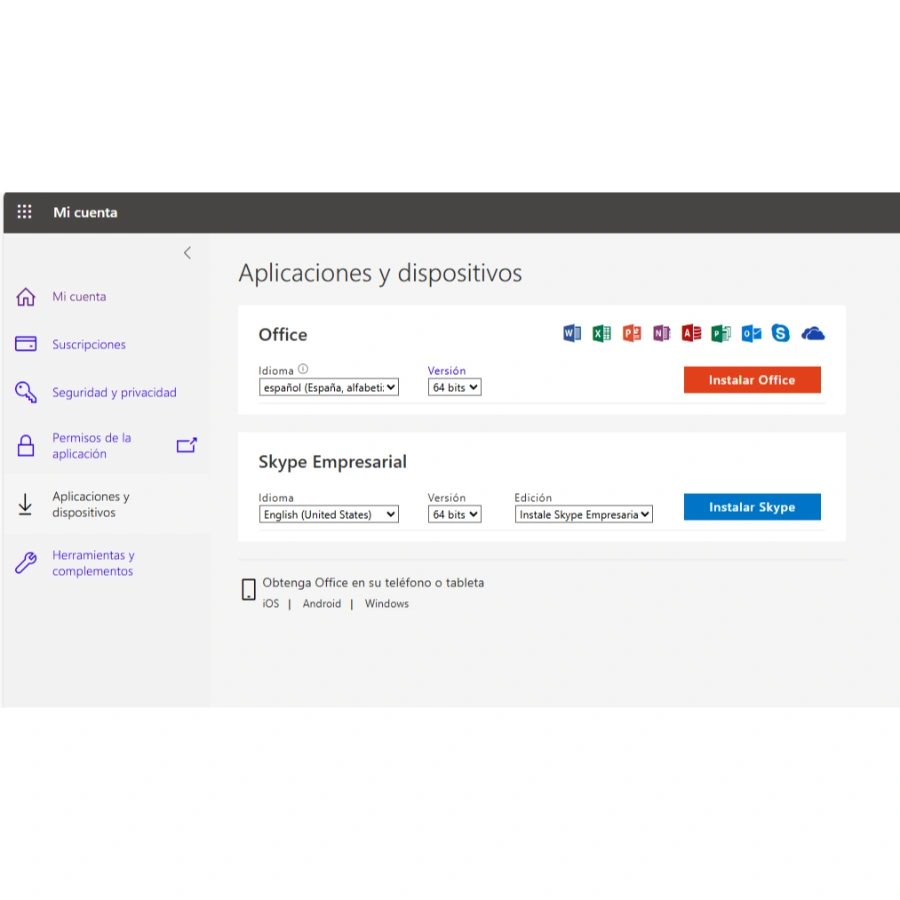Viewport: 900px width, 900px height.
Task: Select Herramientas y complementos in sidebar
Action: (93, 563)
